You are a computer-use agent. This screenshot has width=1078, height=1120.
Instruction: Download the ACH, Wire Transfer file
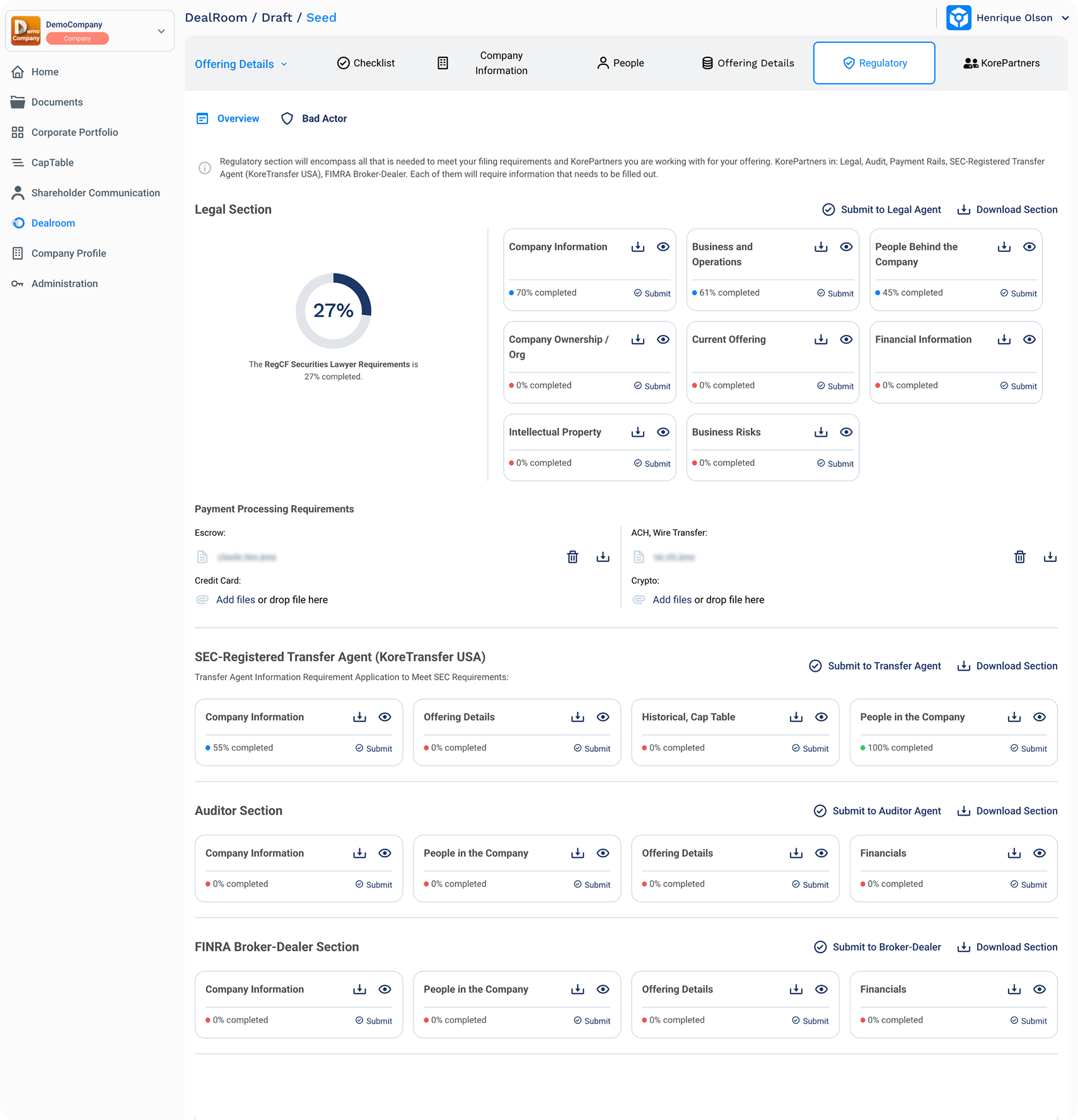1050,557
